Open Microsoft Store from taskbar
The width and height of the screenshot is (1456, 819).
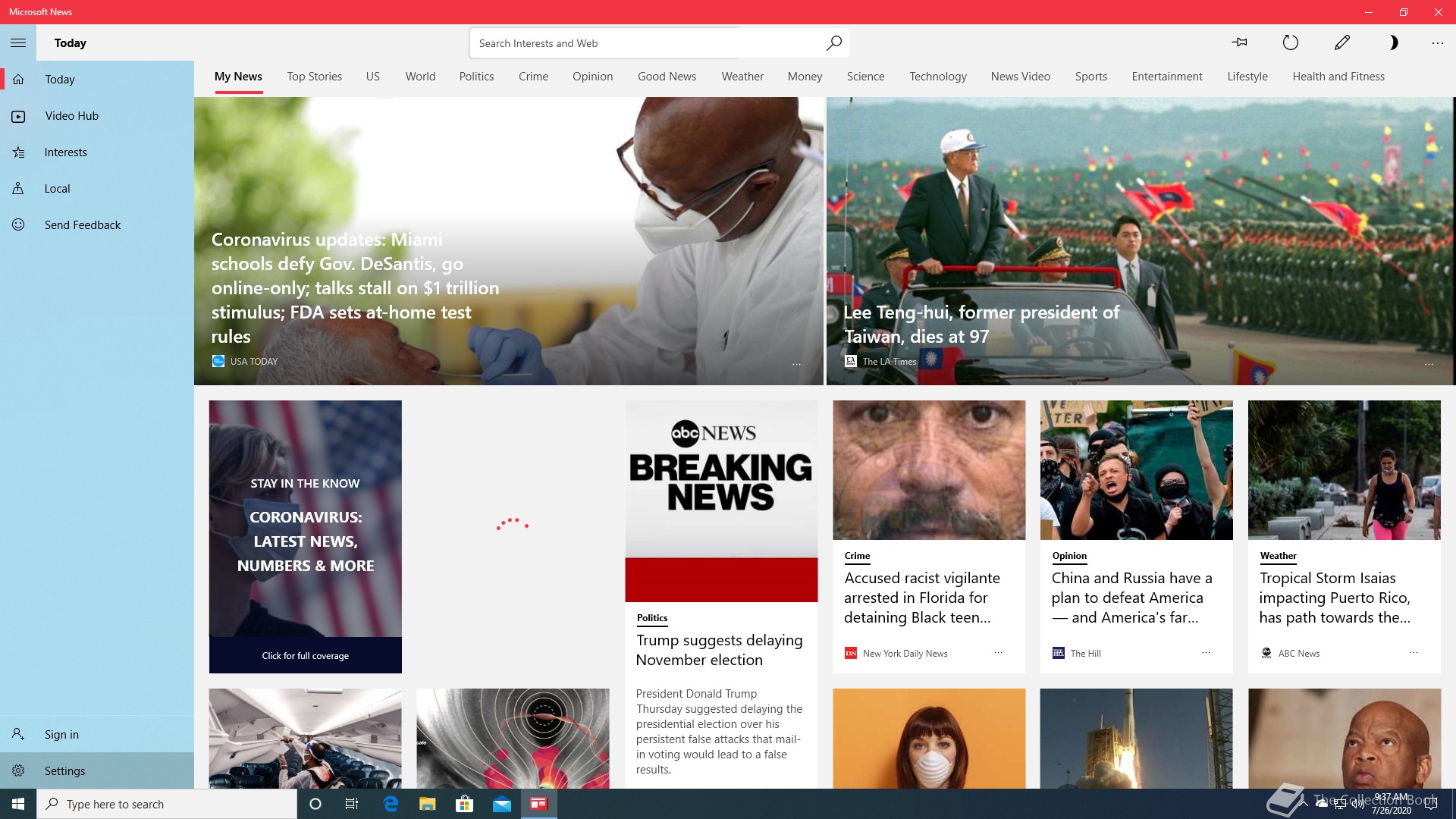[x=464, y=804]
